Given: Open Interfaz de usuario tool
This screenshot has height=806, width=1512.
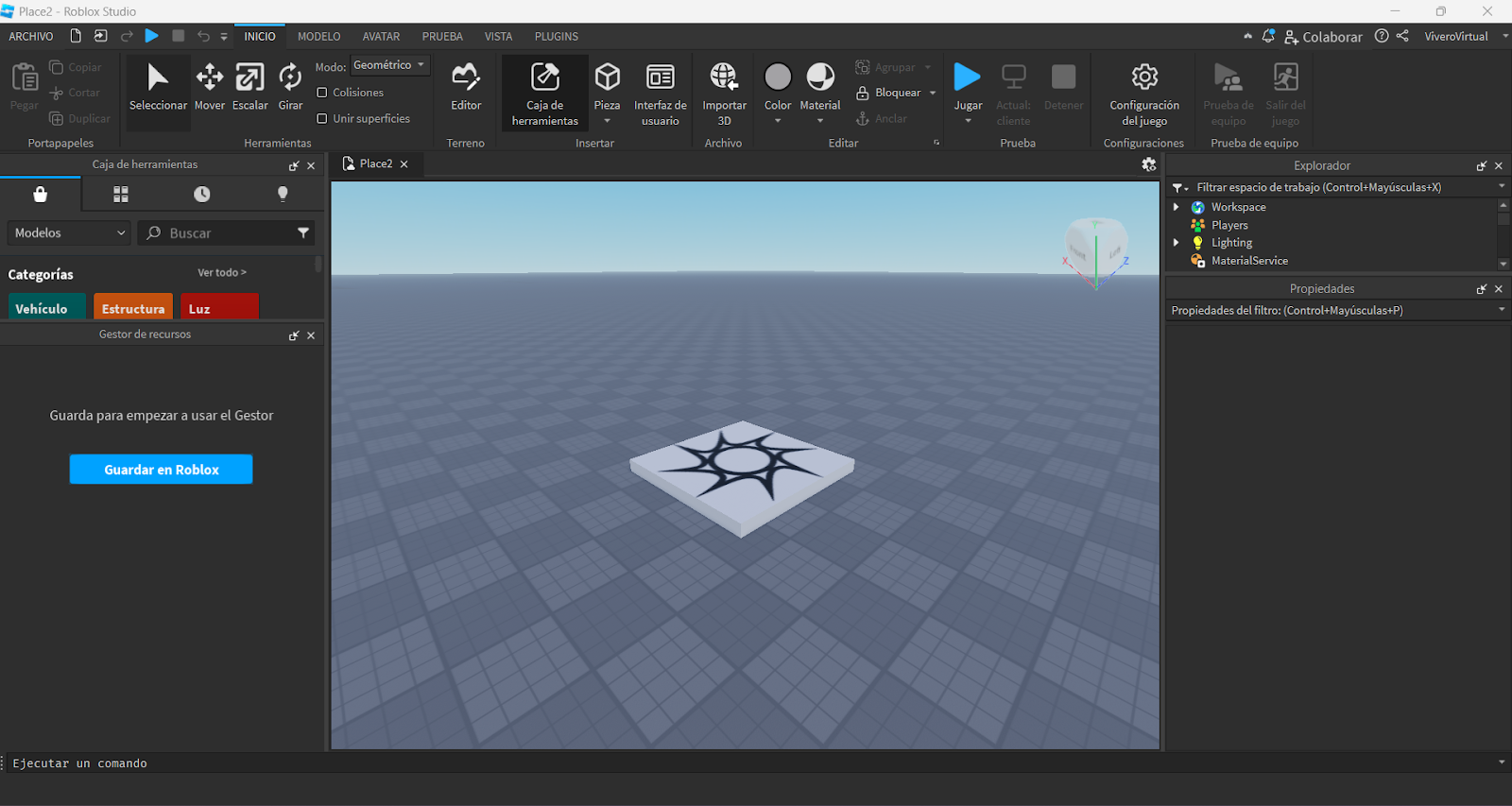Looking at the screenshot, I should (661, 94).
